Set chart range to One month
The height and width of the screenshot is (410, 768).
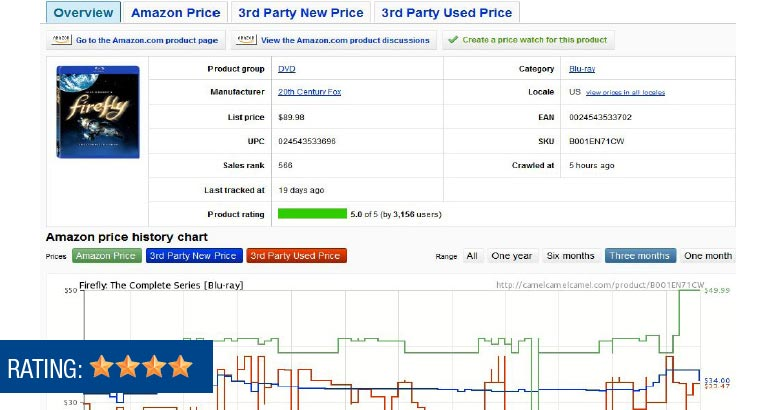[708, 256]
